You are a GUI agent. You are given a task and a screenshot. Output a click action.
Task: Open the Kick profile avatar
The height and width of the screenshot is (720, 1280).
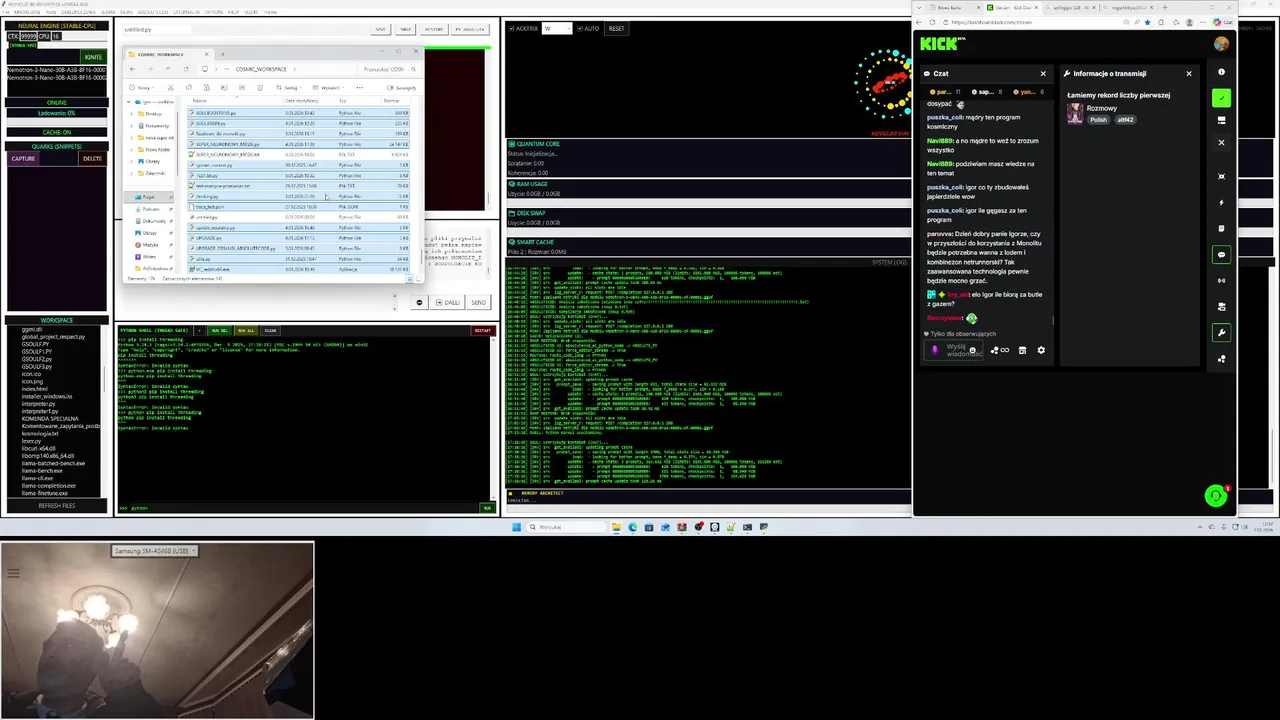(x=1221, y=44)
